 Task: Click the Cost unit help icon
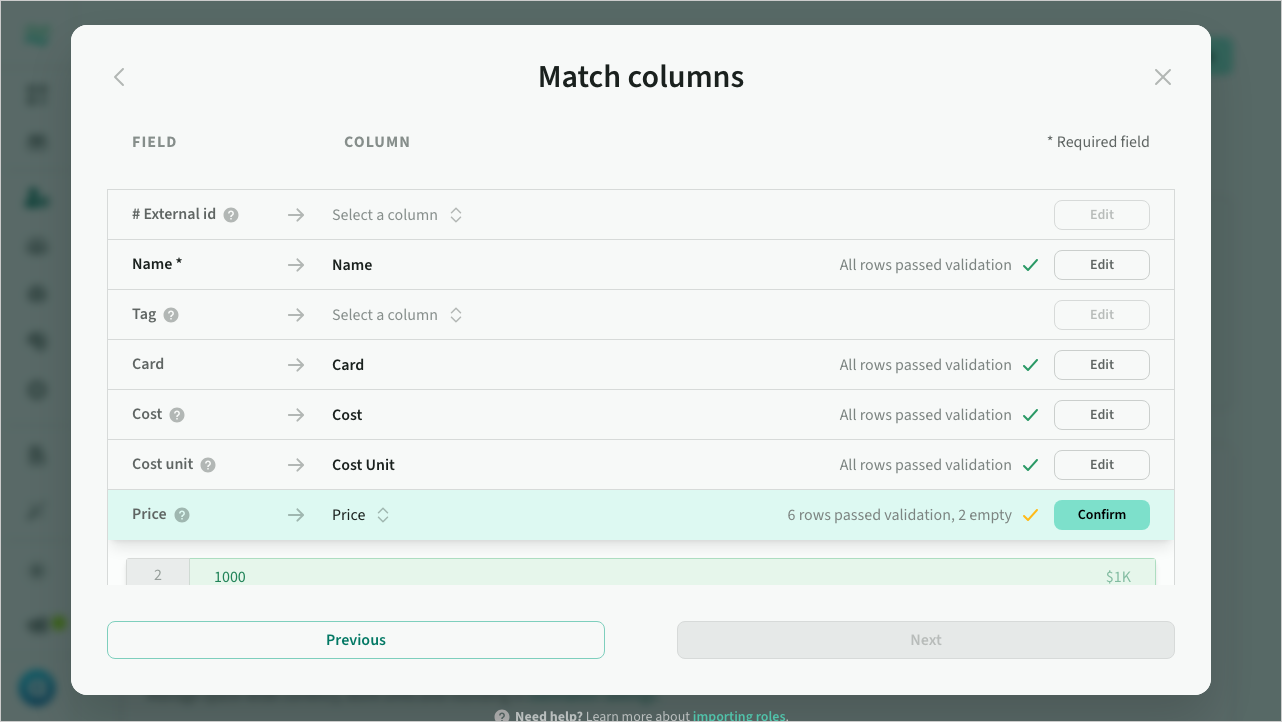coord(208,465)
